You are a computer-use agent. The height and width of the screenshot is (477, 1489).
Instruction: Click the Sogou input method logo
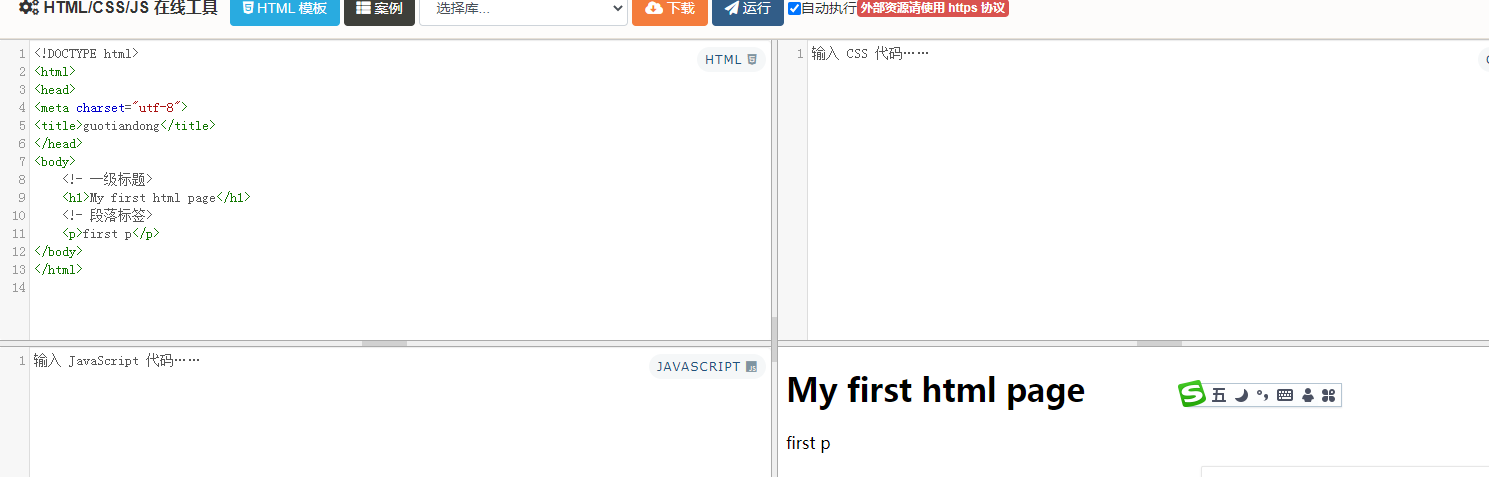tap(1192, 395)
